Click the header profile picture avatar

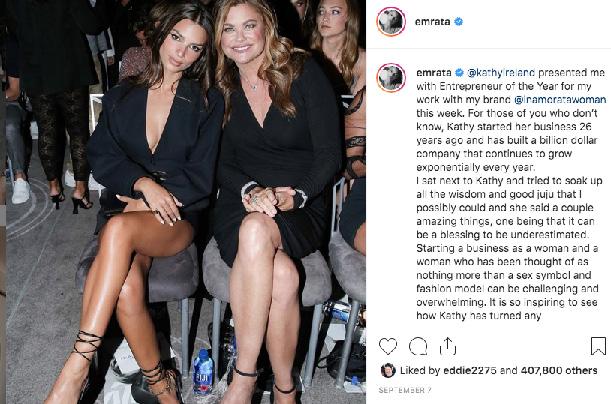391,21
